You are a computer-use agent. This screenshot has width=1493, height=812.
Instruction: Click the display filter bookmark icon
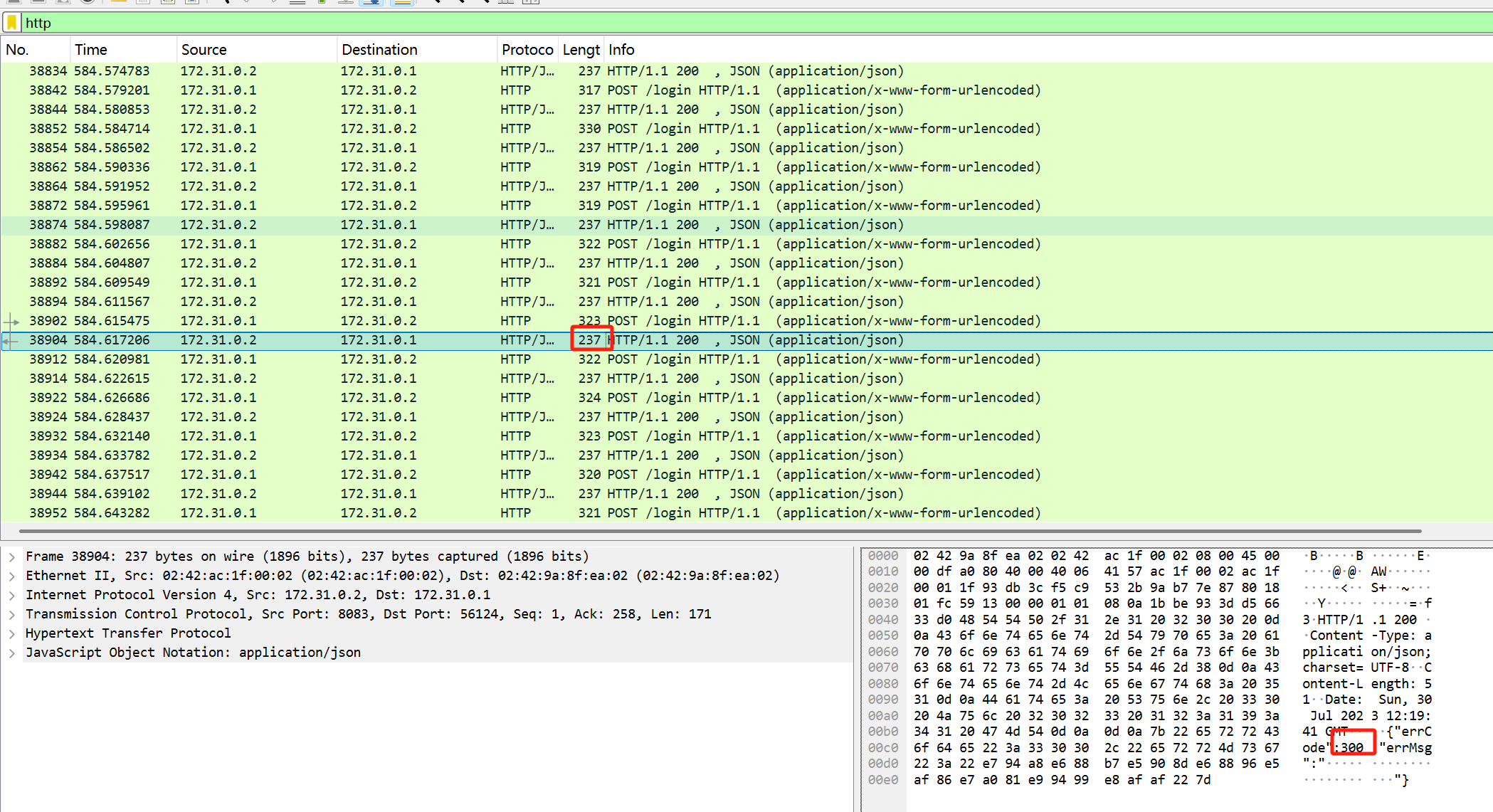pos(12,23)
